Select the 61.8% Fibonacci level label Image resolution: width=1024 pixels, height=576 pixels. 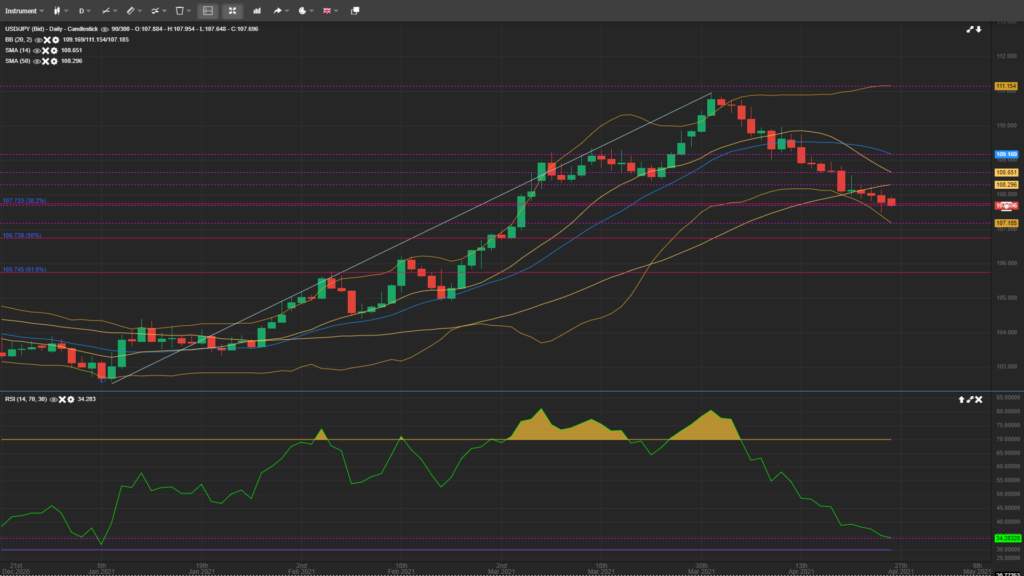click(25, 269)
